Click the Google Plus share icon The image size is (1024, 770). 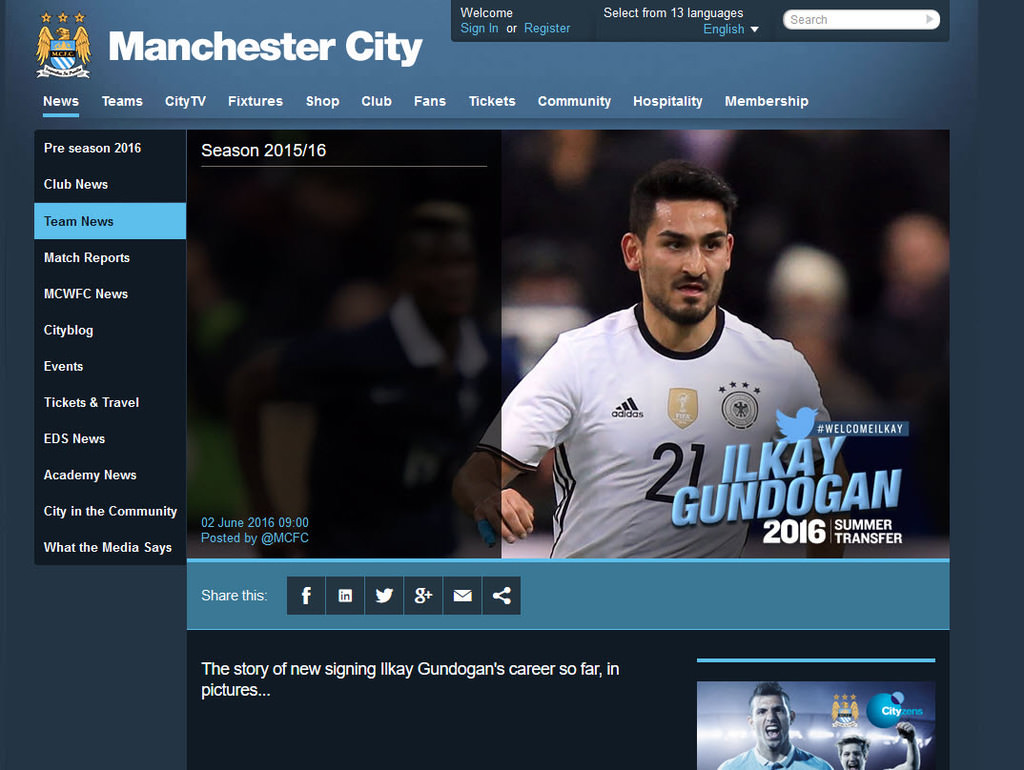click(423, 596)
